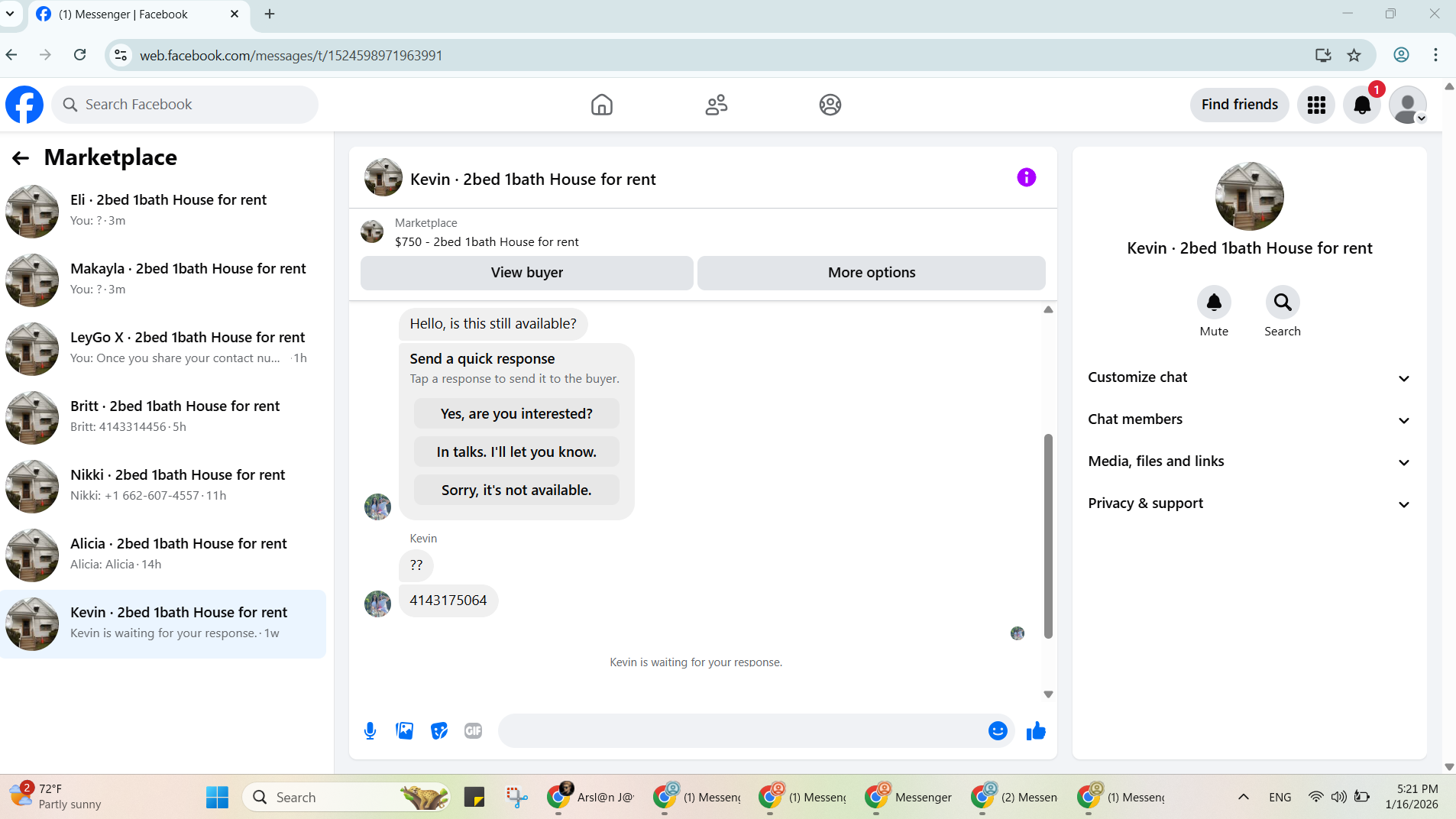Open Chrome three-dot menu

(x=1435, y=55)
